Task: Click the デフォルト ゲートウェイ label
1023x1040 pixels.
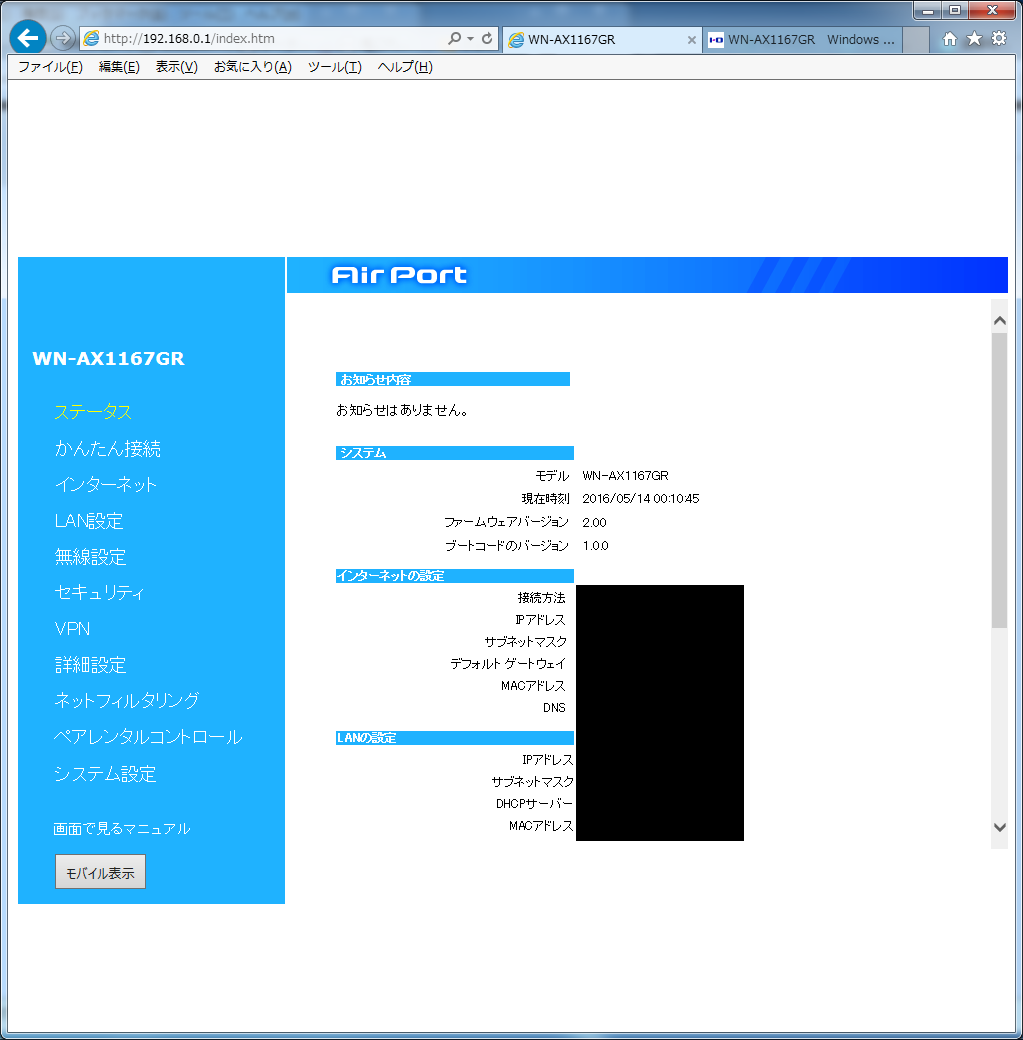Action: pyautogui.click(x=508, y=664)
